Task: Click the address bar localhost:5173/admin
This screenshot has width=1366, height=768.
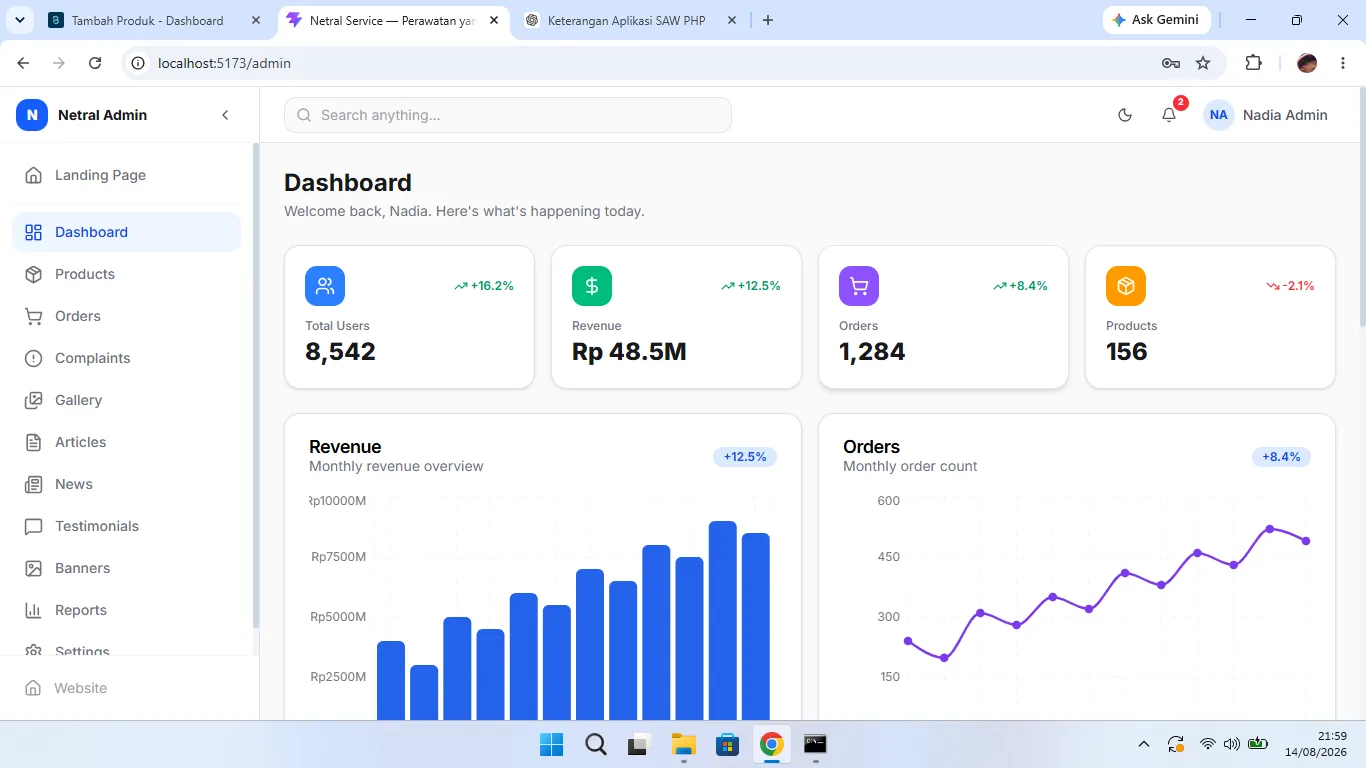Action: point(224,63)
